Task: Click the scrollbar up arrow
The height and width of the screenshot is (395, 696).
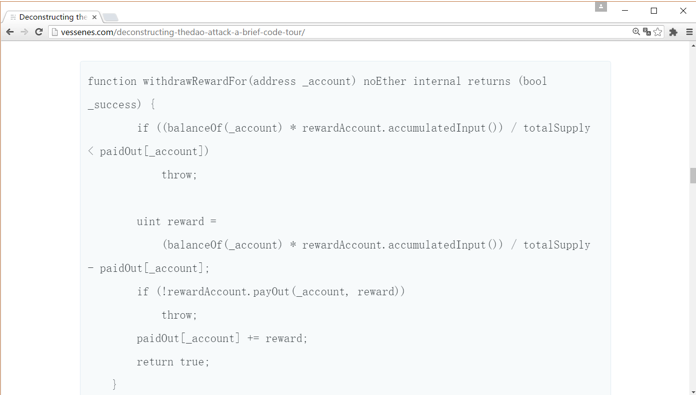Action: click(693, 46)
